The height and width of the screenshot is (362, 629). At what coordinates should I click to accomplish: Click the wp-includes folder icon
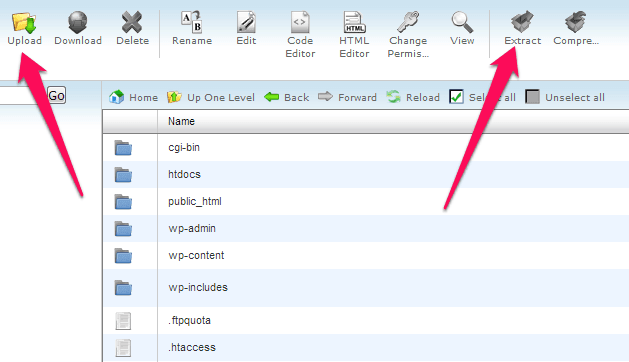point(123,288)
